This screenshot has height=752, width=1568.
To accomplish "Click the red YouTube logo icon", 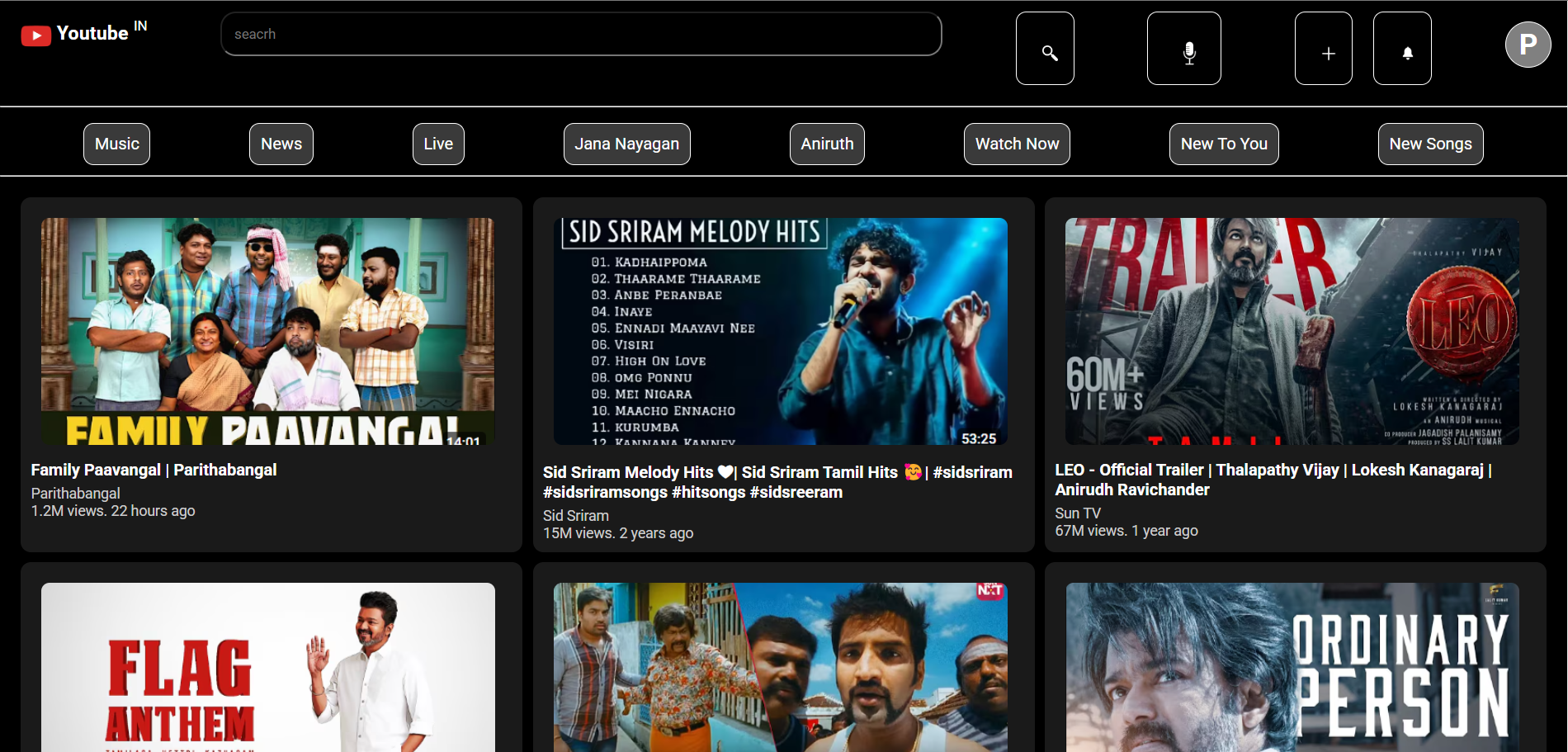I will (35, 35).
